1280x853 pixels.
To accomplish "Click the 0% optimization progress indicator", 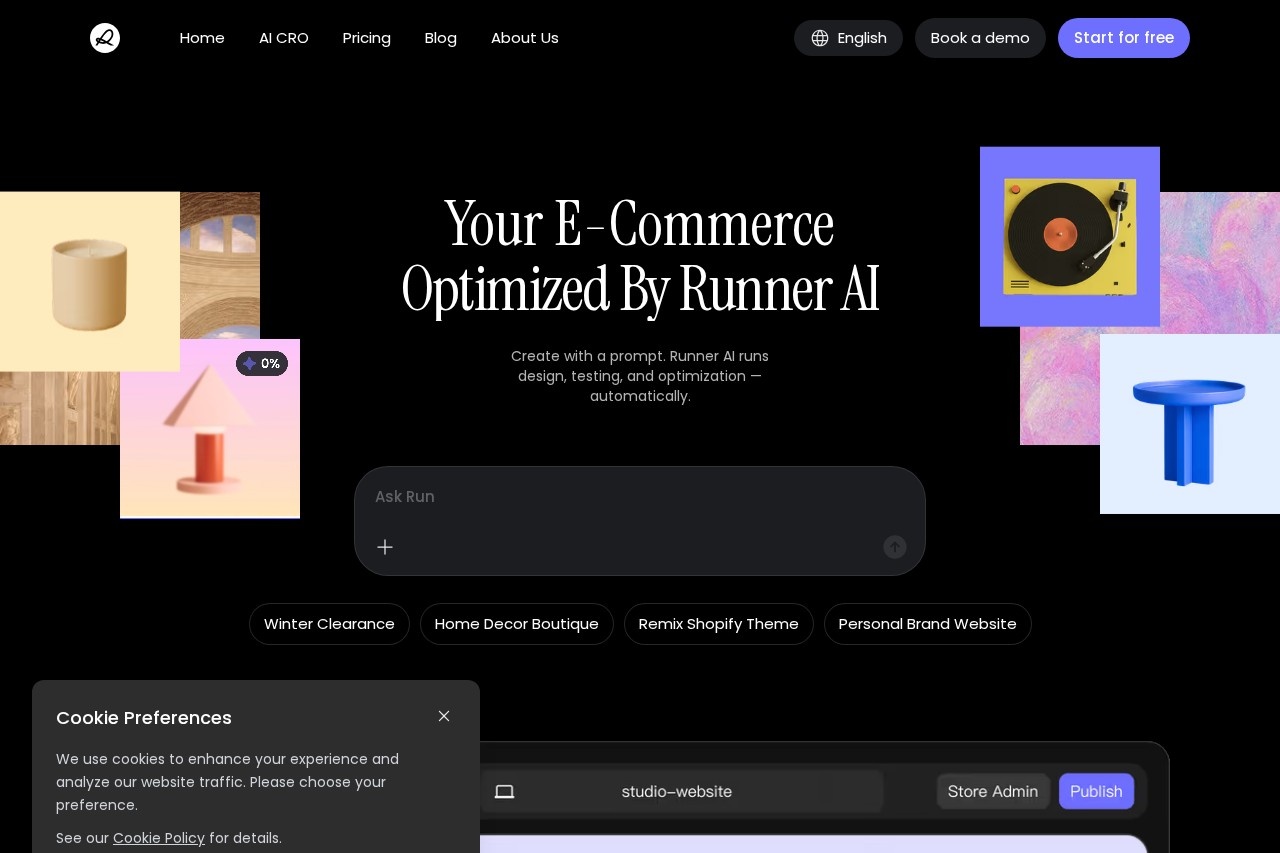I will [x=262, y=363].
